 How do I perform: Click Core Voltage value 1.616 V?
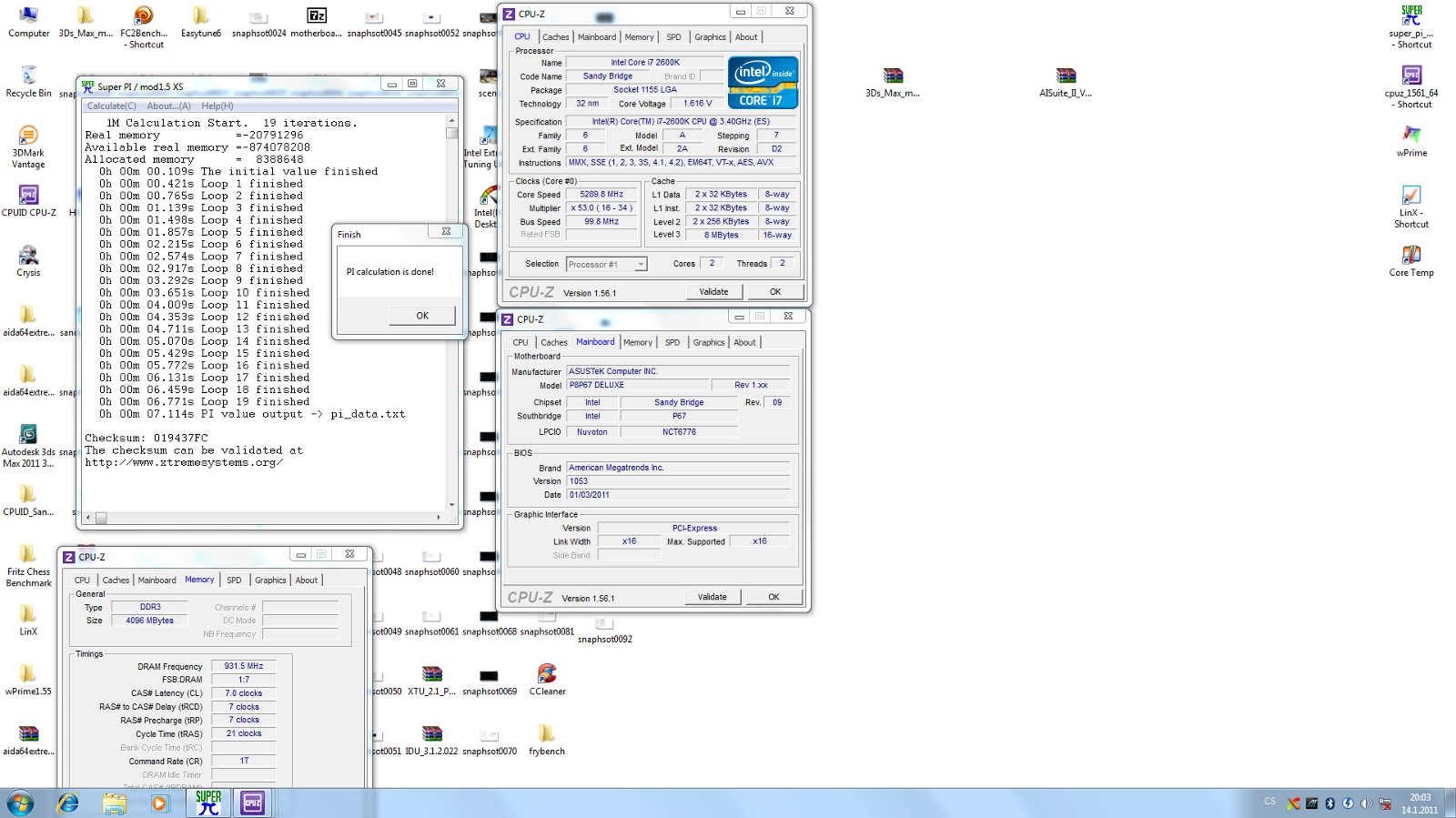698,104
